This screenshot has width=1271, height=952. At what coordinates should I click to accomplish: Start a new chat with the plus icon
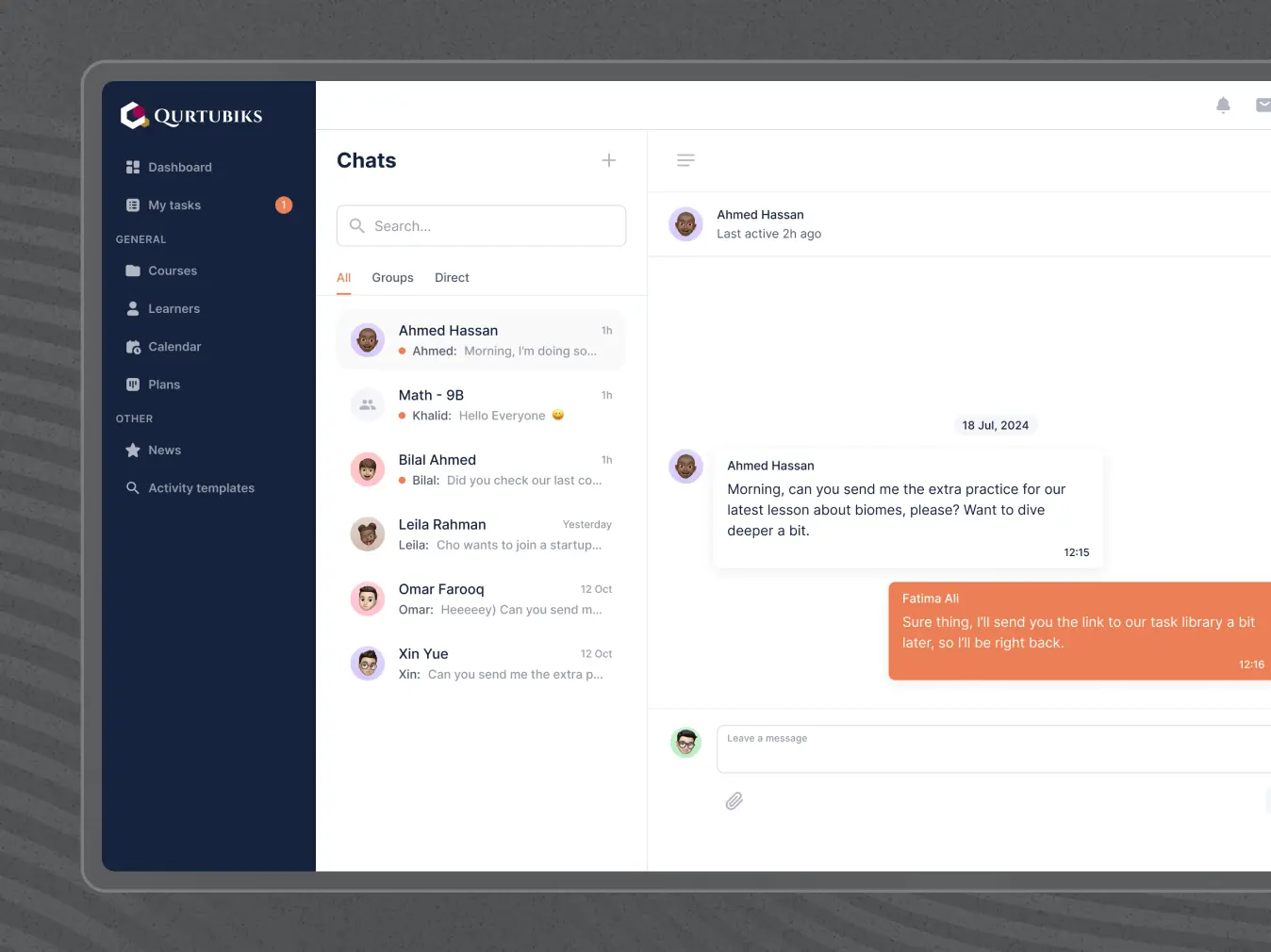(608, 160)
